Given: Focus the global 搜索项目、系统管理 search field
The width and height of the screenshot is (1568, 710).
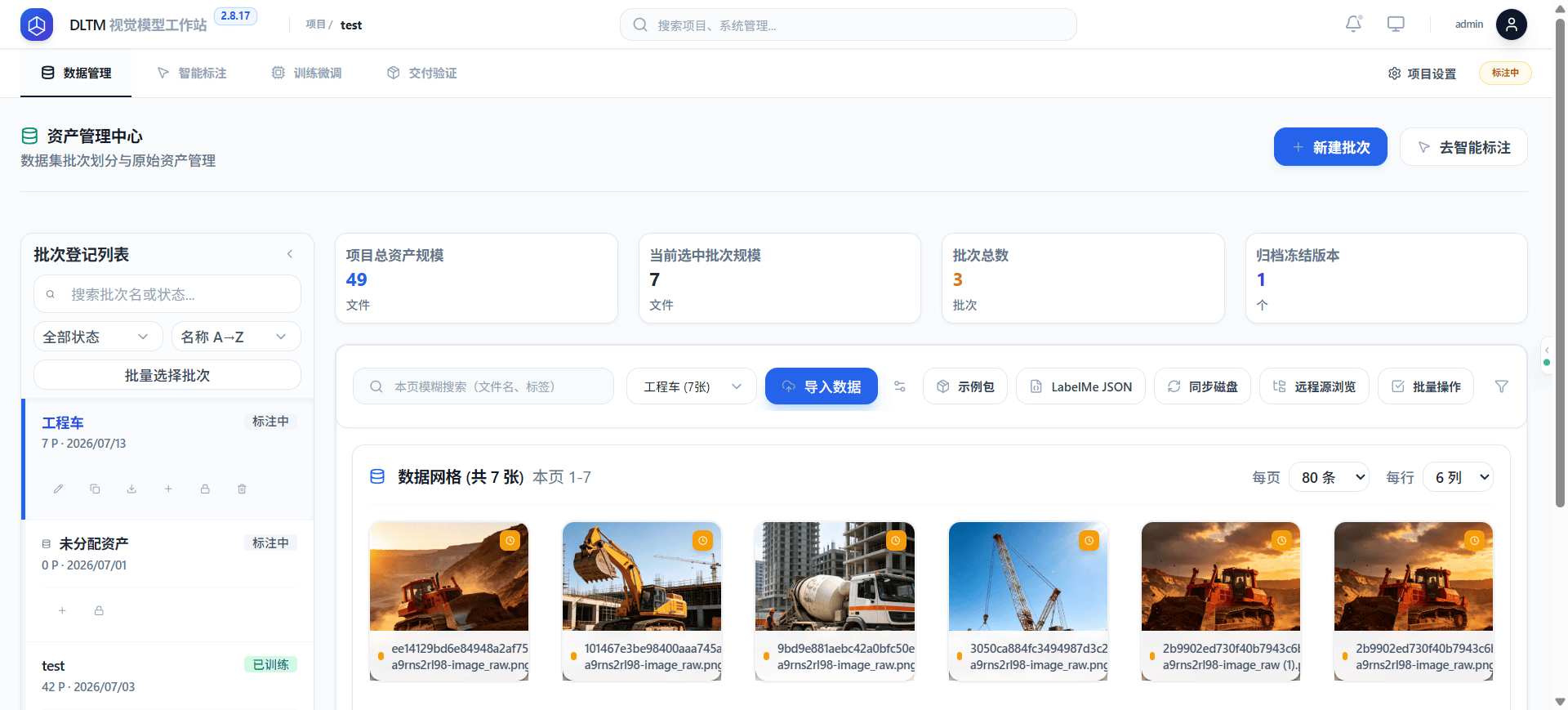Looking at the screenshot, I should coord(849,25).
